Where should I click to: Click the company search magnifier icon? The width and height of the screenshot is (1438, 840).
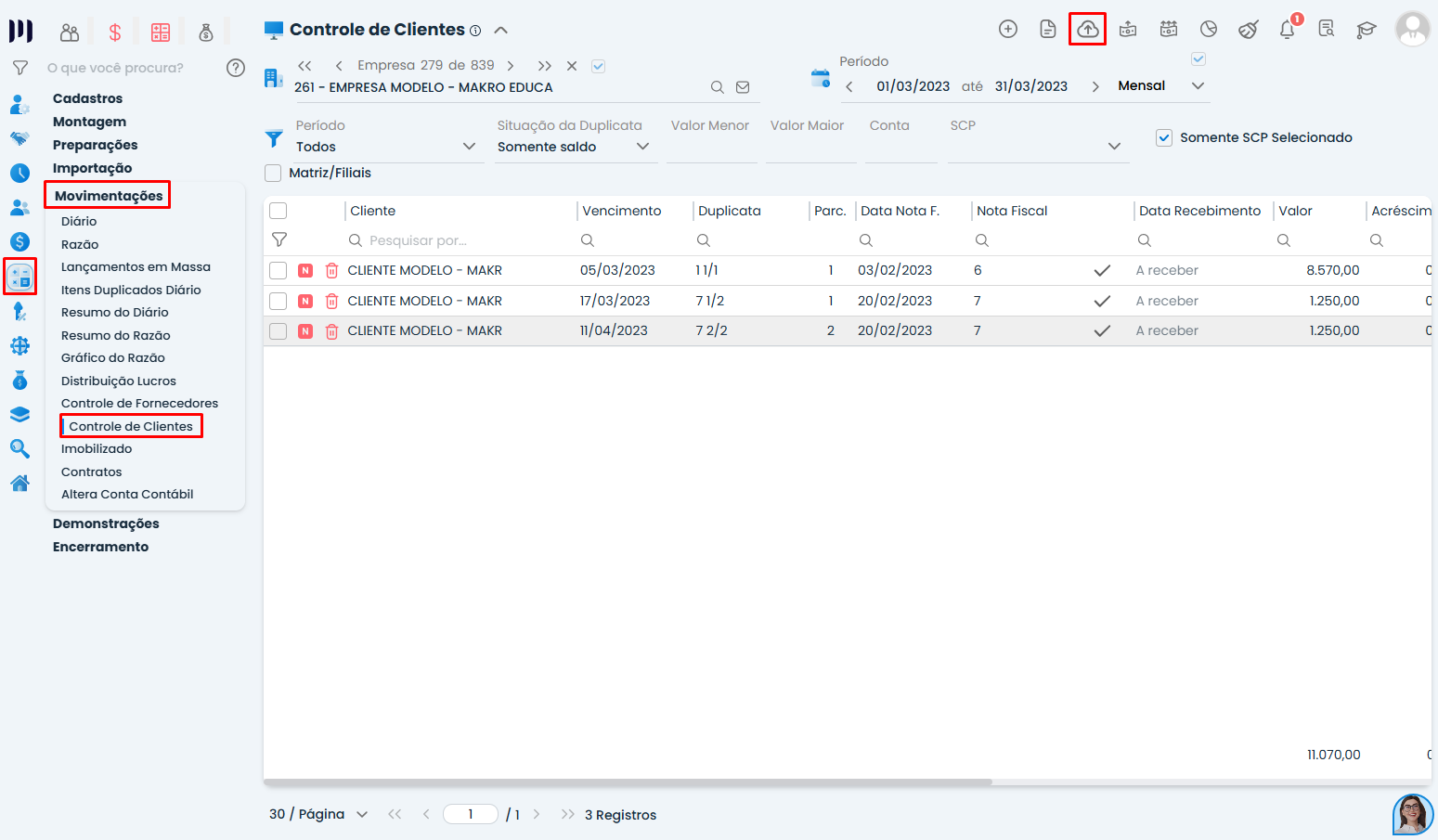[717, 87]
